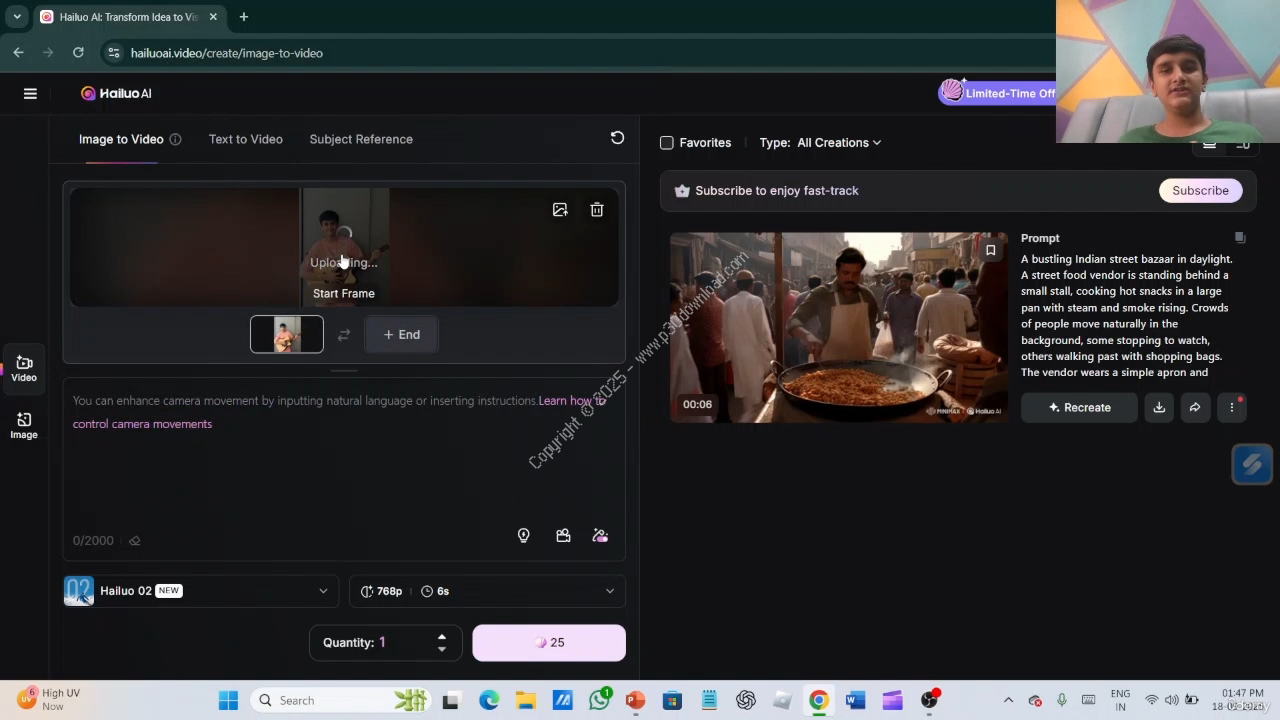
Task: Click the replace image icon
Action: 560,210
